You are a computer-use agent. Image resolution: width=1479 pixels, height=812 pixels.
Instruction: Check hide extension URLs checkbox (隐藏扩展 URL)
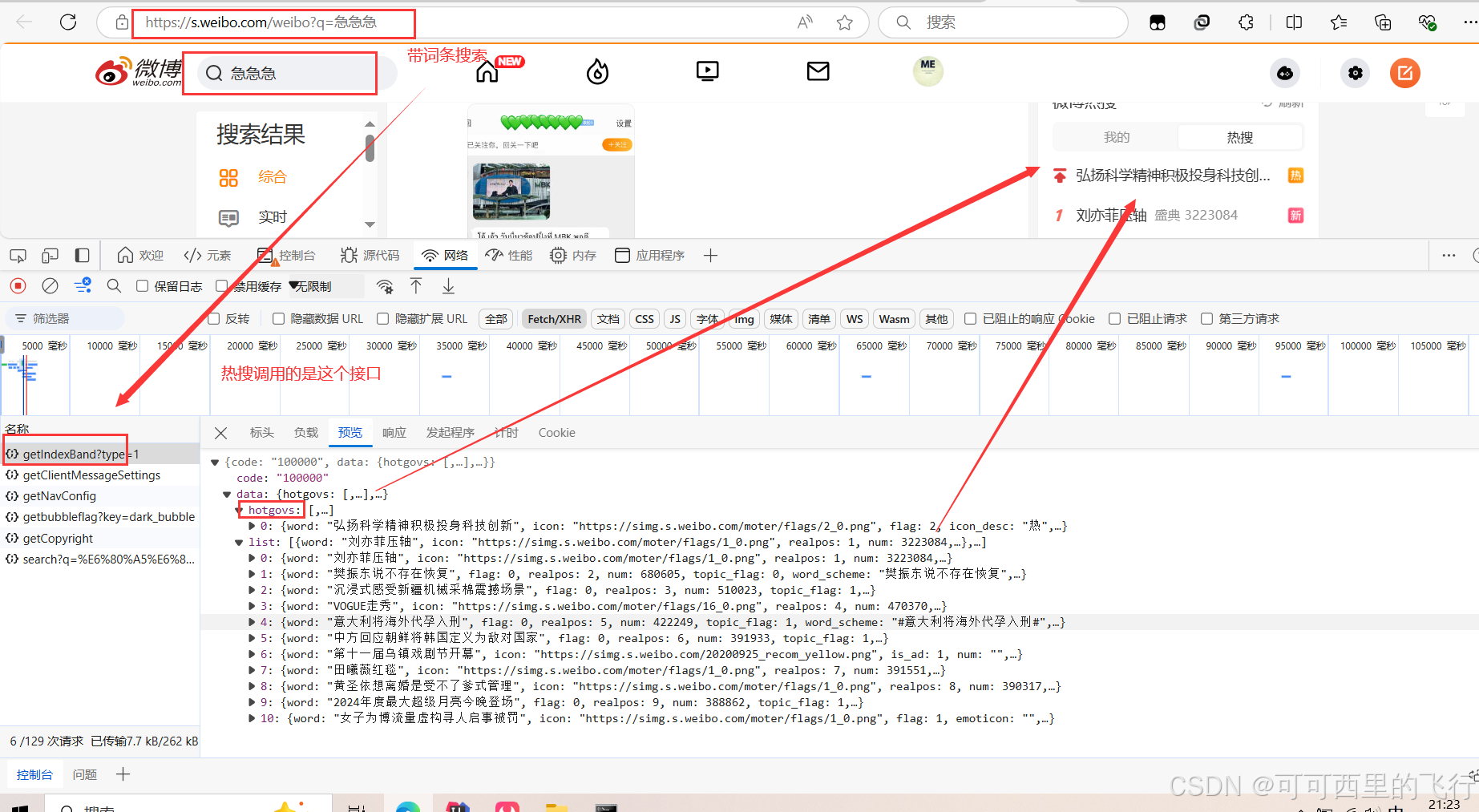(382, 319)
